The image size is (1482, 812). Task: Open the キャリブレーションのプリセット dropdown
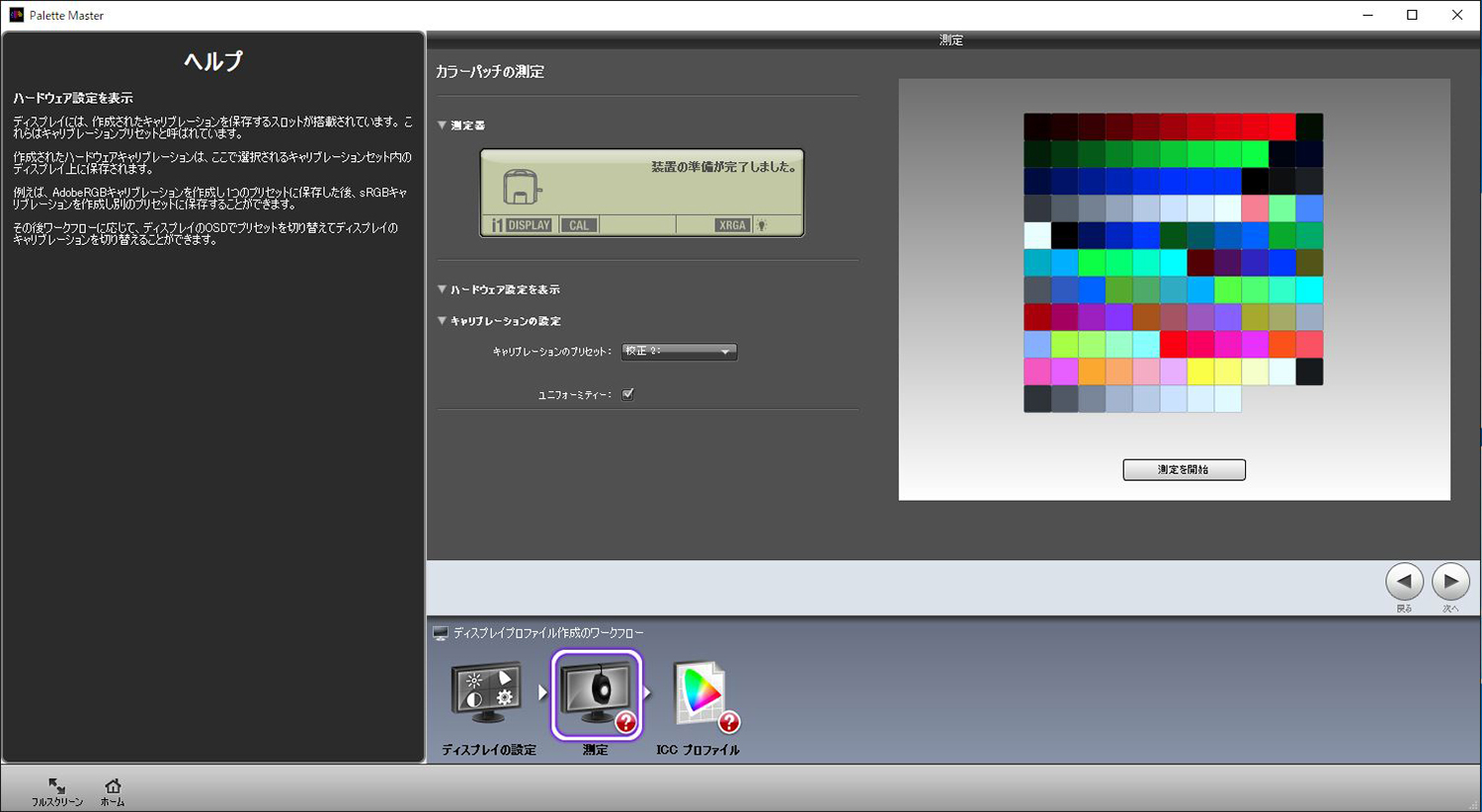(679, 352)
